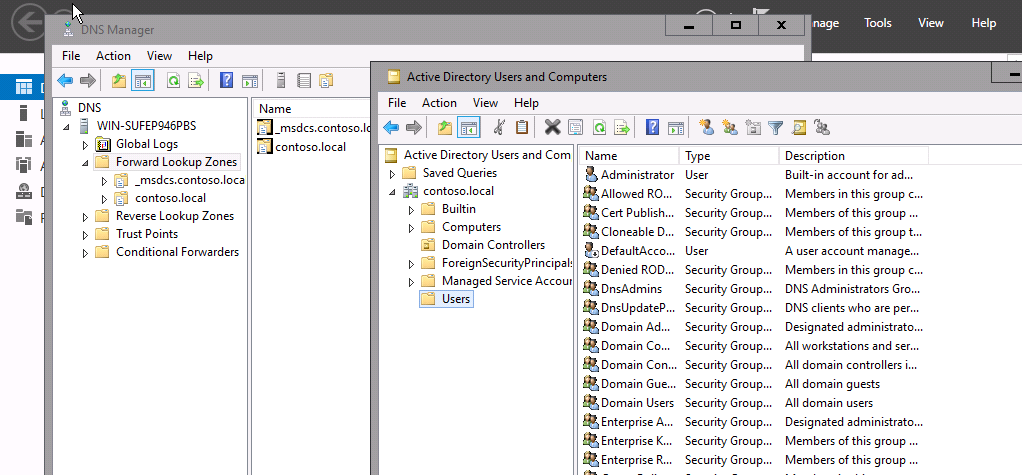Expand the Saved Queries node
Viewport: 1022px width, 475px height.
point(392,174)
